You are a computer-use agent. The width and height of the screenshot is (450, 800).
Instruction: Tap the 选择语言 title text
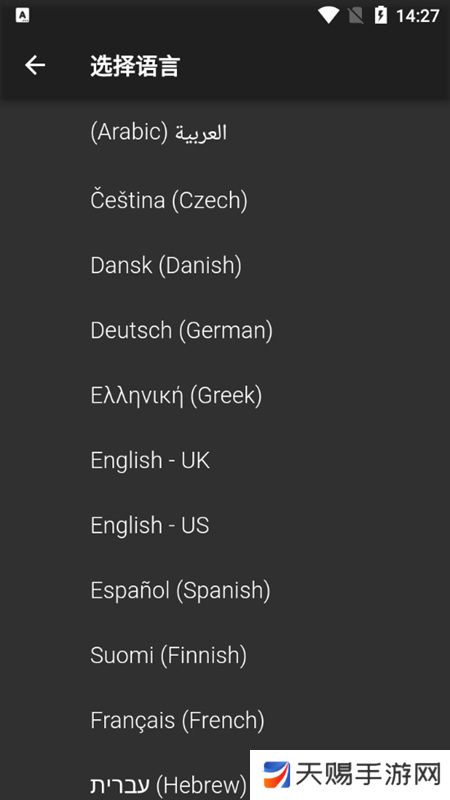coord(135,66)
